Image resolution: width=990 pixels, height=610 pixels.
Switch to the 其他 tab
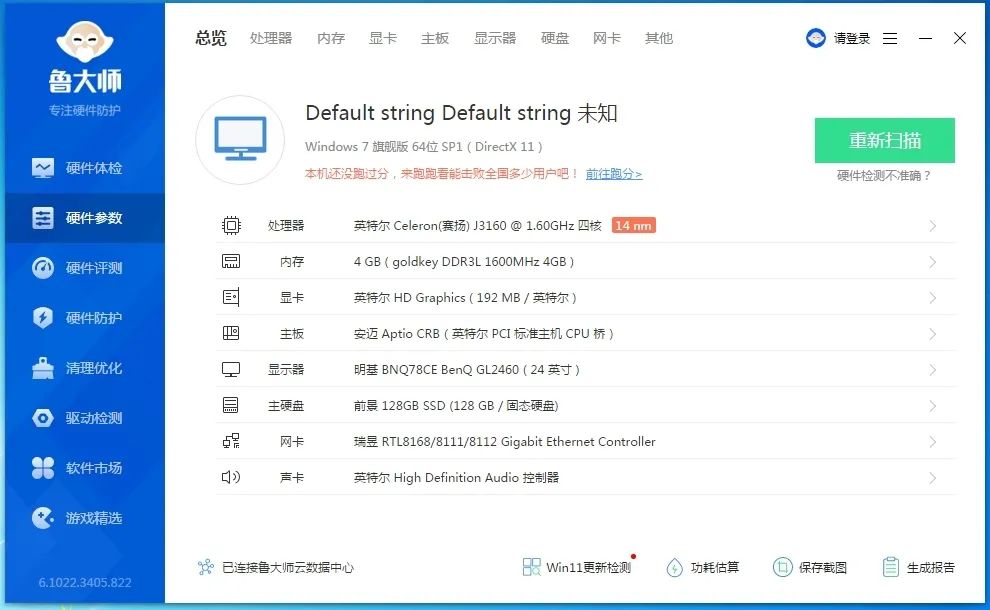click(659, 38)
